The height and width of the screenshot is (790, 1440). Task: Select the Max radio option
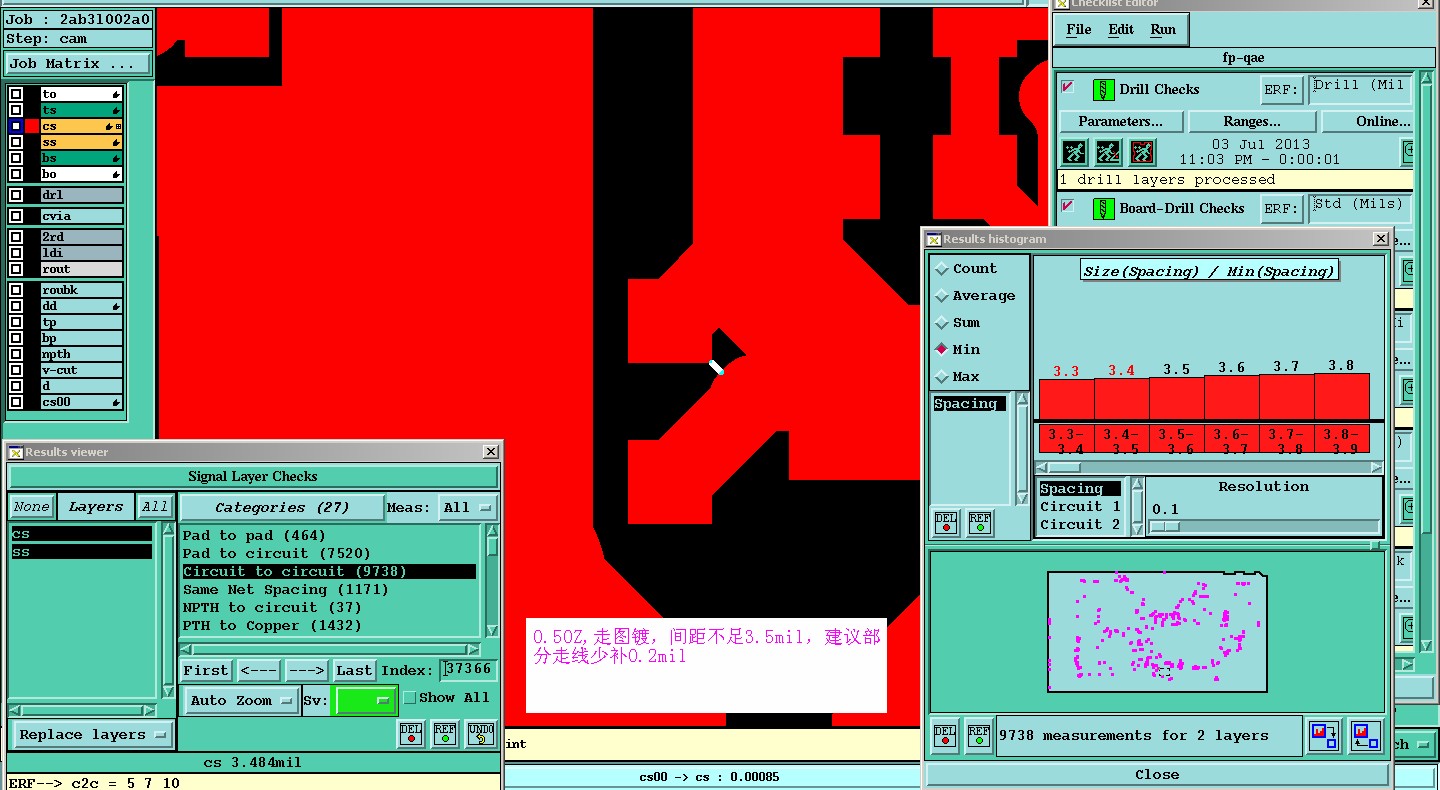(x=941, y=377)
